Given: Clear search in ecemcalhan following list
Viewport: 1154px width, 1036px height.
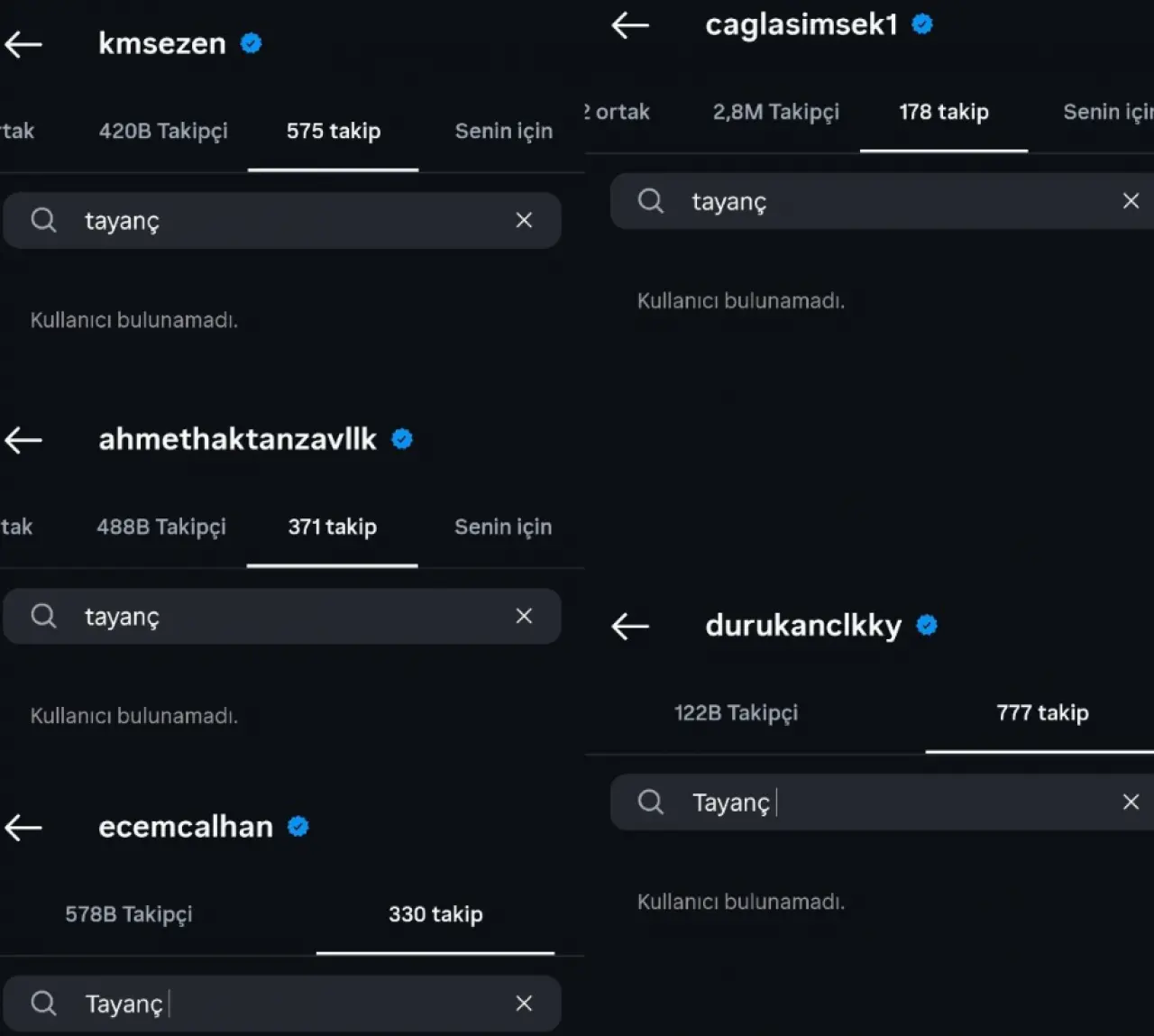Looking at the screenshot, I should [524, 1004].
